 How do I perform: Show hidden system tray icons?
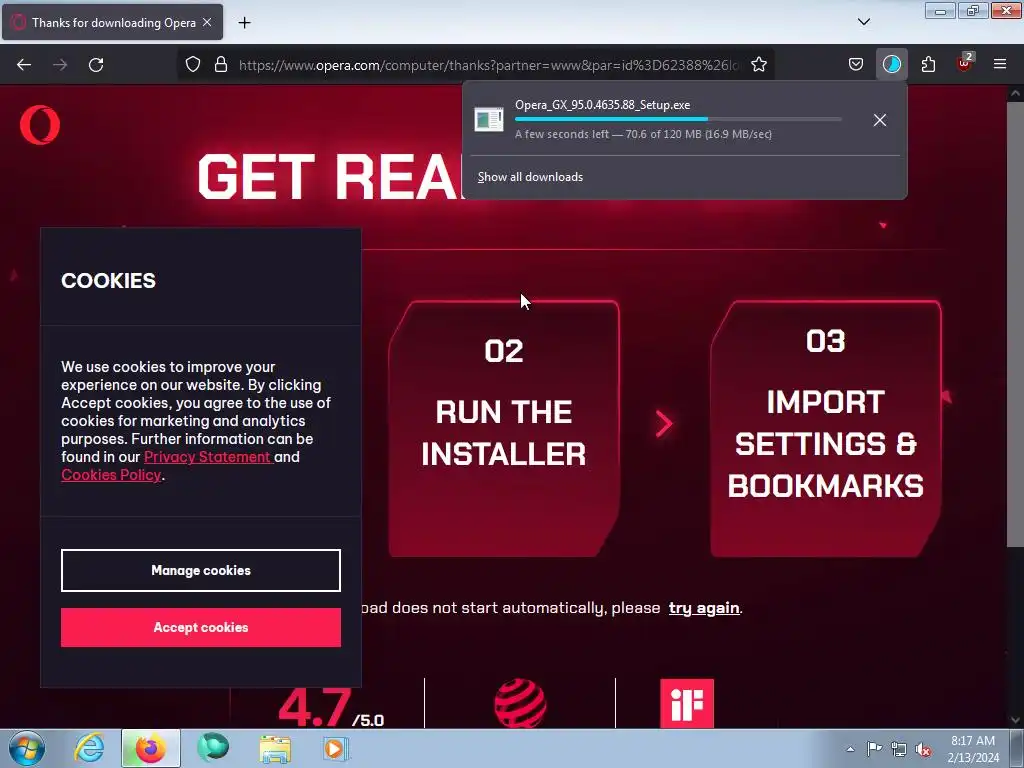click(x=850, y=750)
